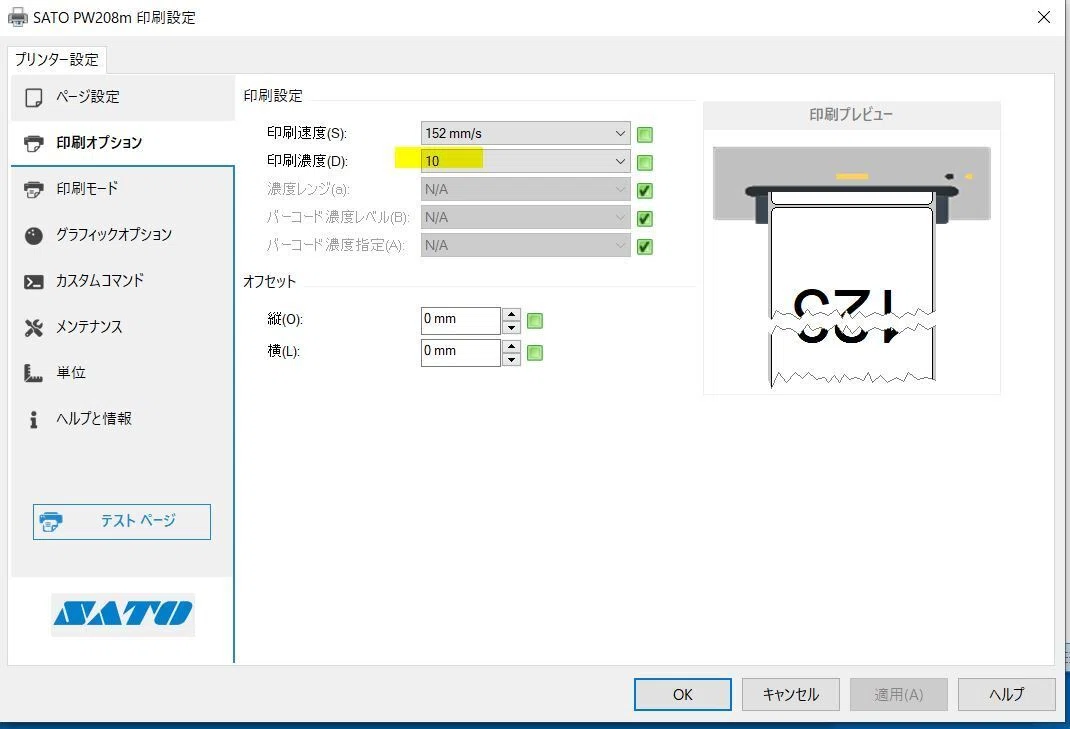Click the disabled 濃度レンジ dropdown
This screenshot has height=729, width=1070.
coord(525,189)
